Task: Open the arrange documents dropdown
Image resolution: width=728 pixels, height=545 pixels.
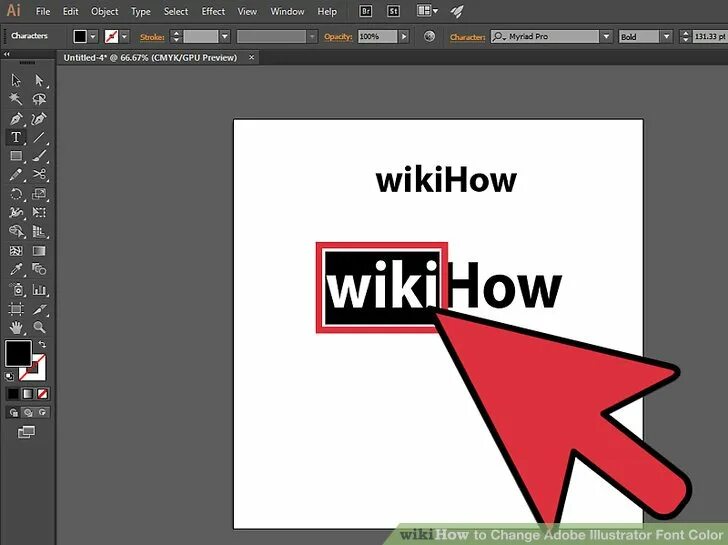Action: click(x=427, y=11)
